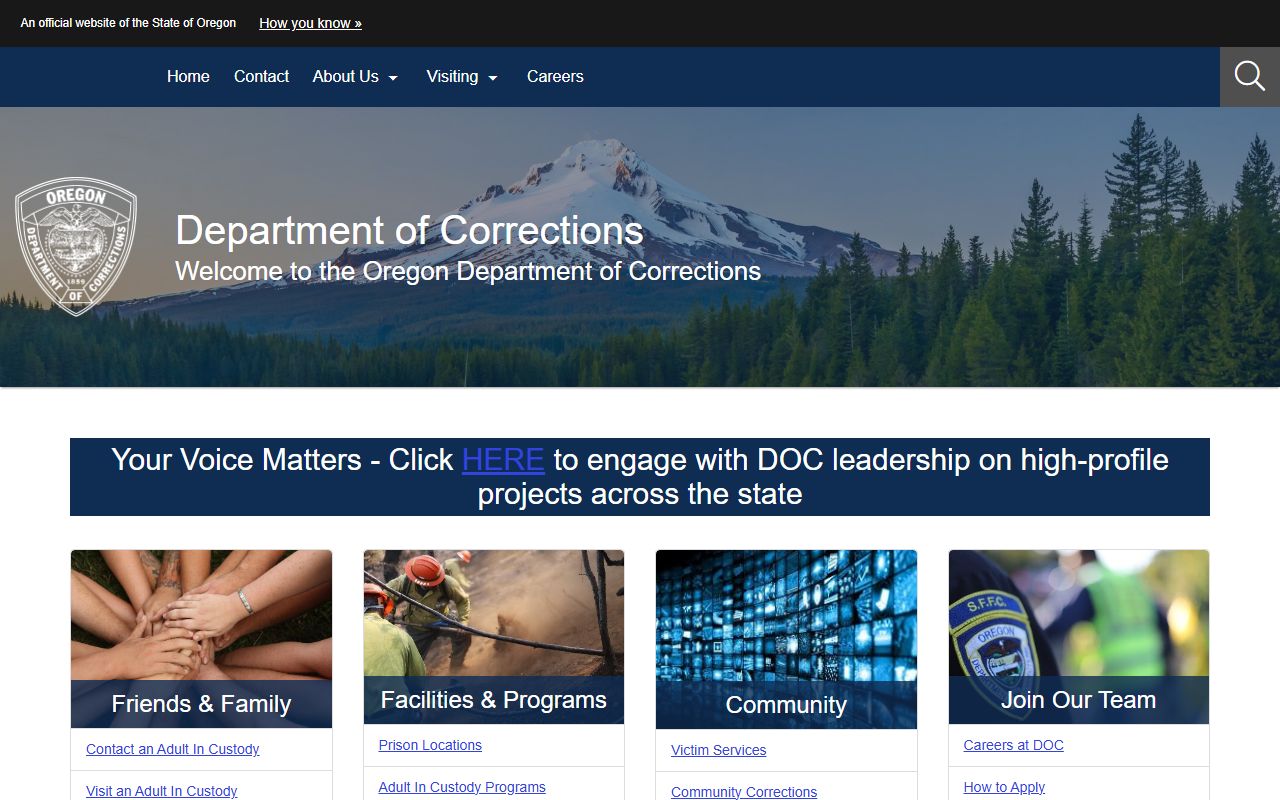Expand the Visiting dropdown menu
This screenshot has height=800, width=1280.
click(462, 76)
